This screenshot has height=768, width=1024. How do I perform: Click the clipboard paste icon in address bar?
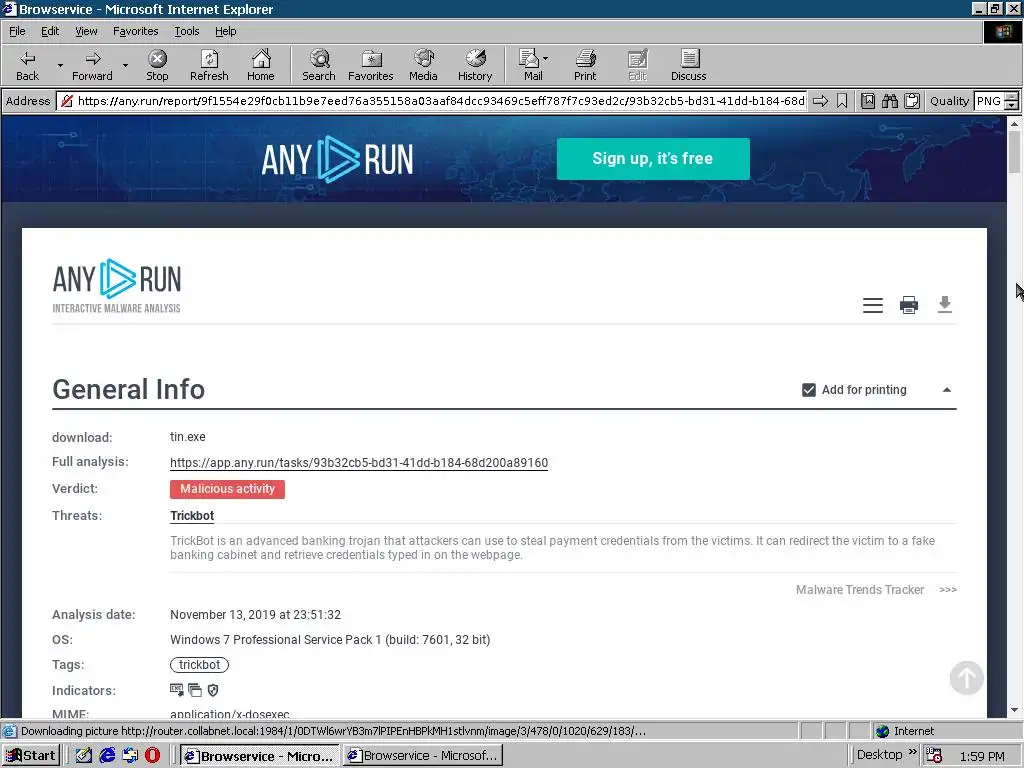[912, 101]
